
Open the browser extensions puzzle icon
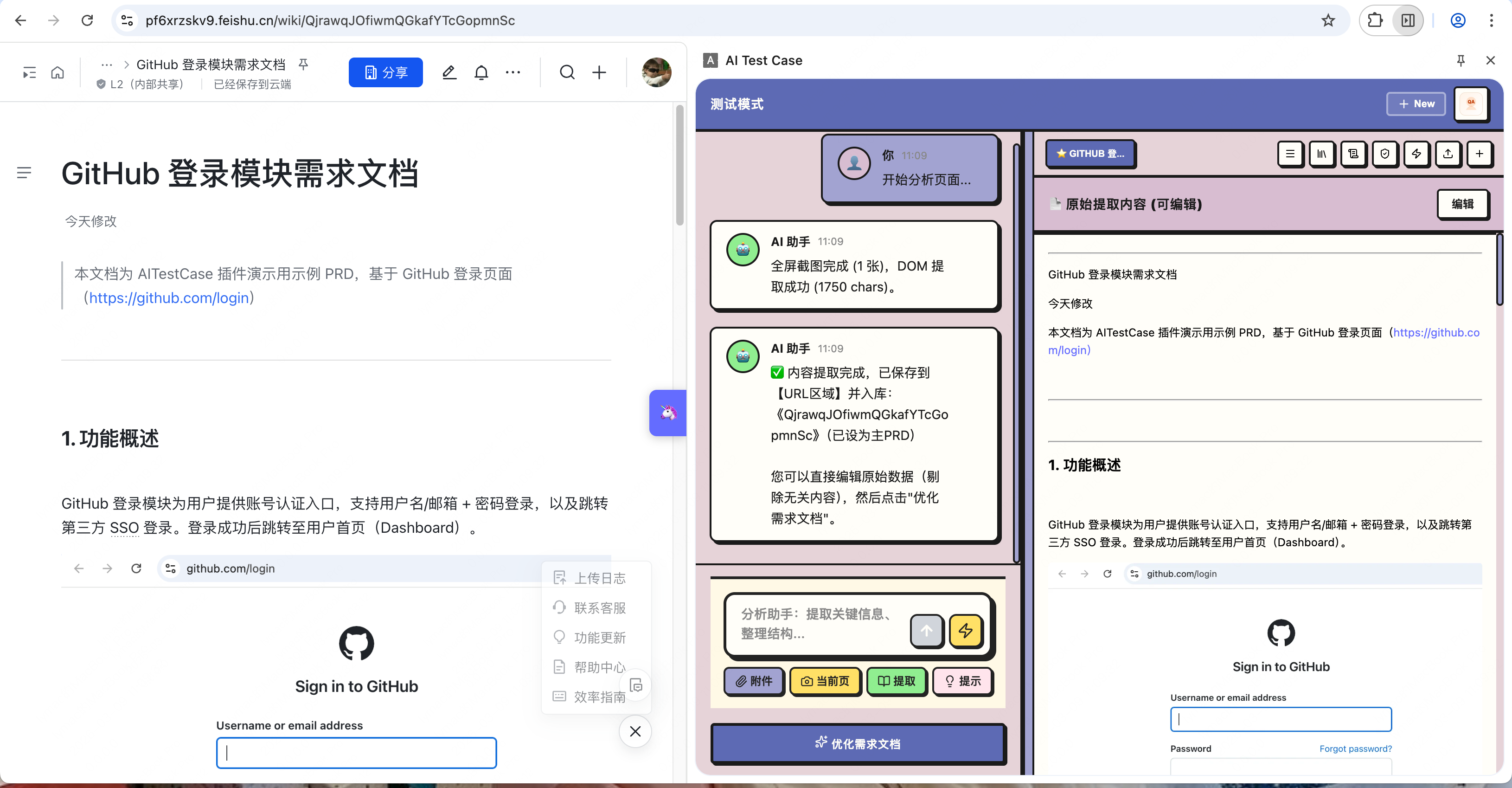[x=1375, y=20]
